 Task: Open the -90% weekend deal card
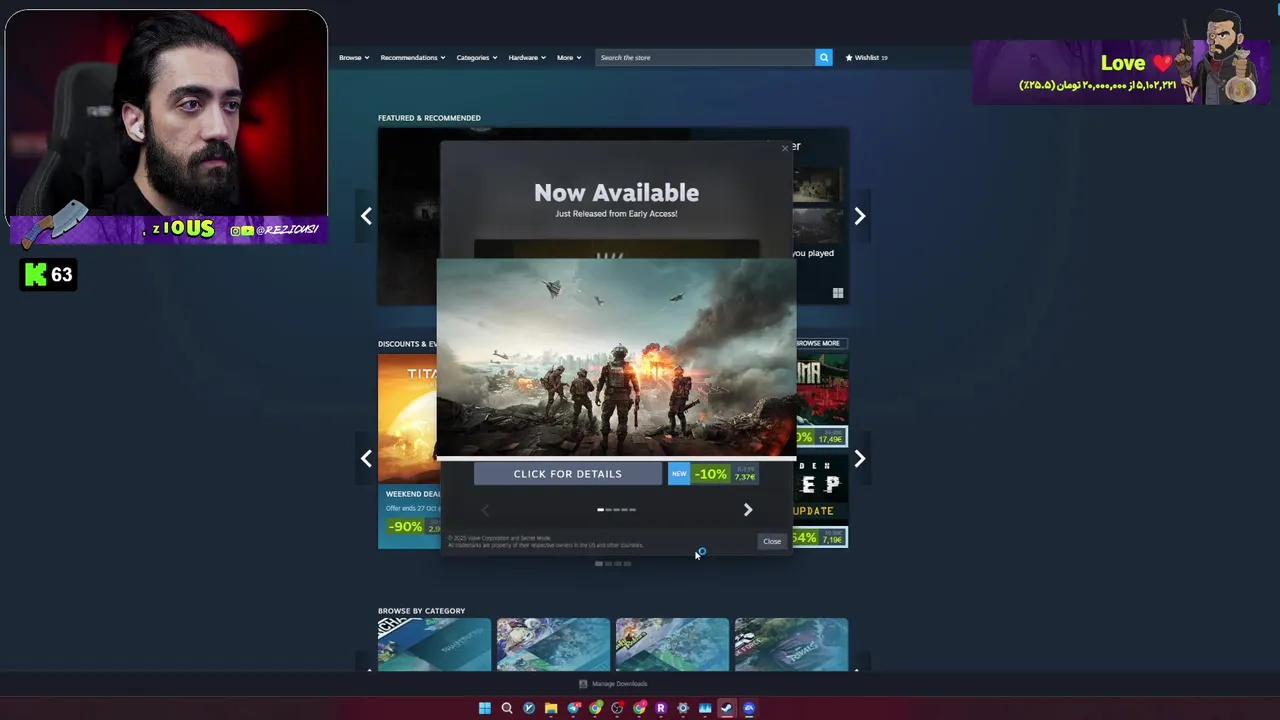click(408, 451)
